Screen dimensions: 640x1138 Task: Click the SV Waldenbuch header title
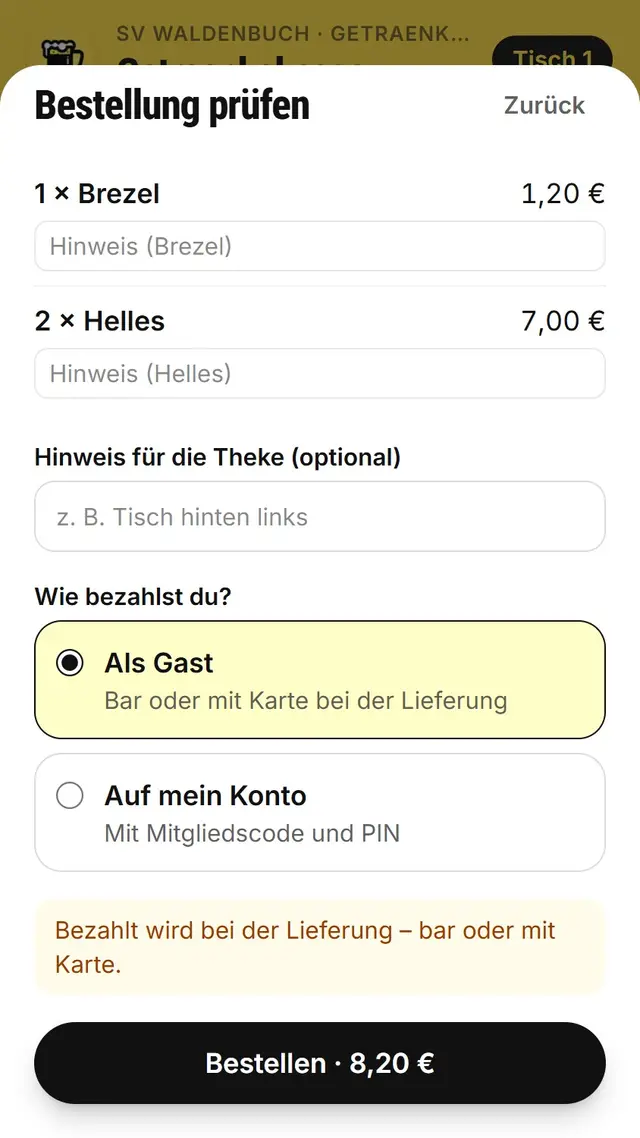(x=292, y=33)
